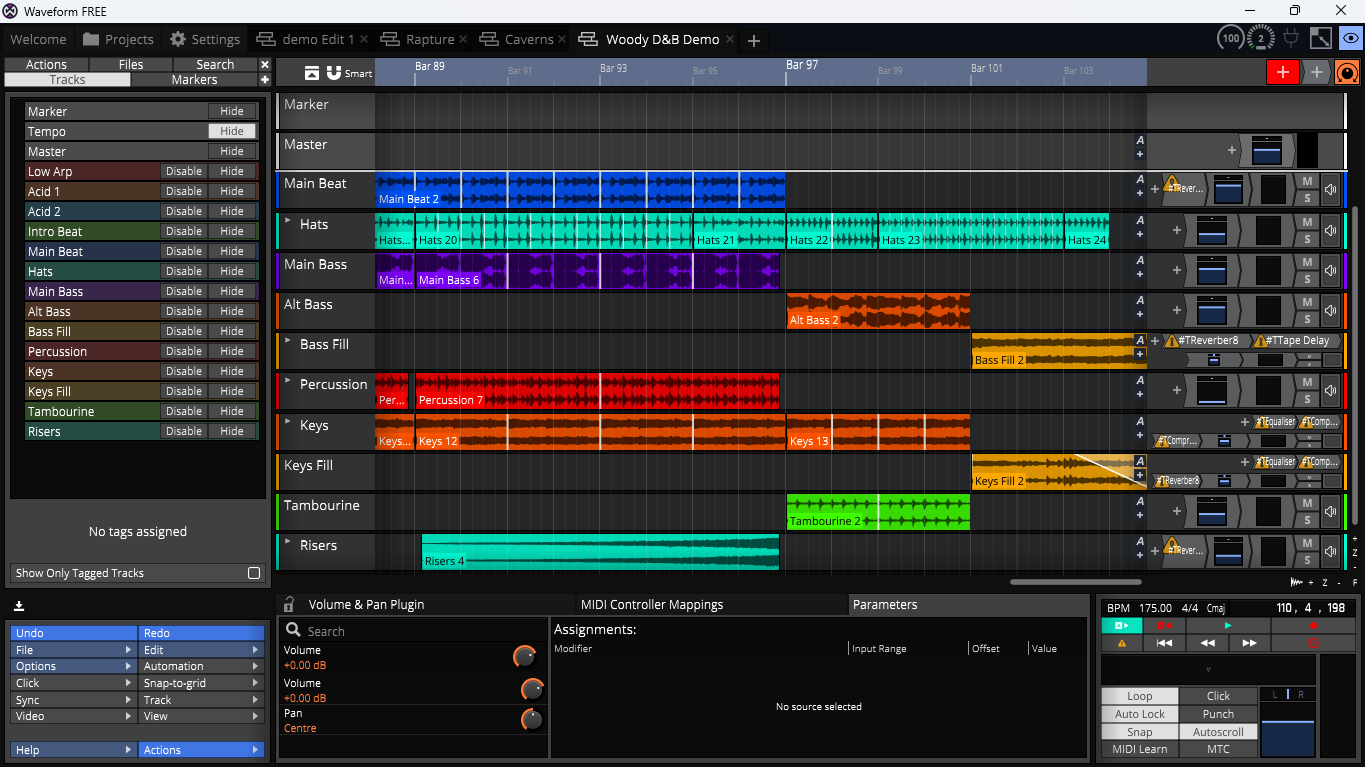Click the speaker icon on Main Beat track
The image size is (1365, 767).
(1330, 189)
